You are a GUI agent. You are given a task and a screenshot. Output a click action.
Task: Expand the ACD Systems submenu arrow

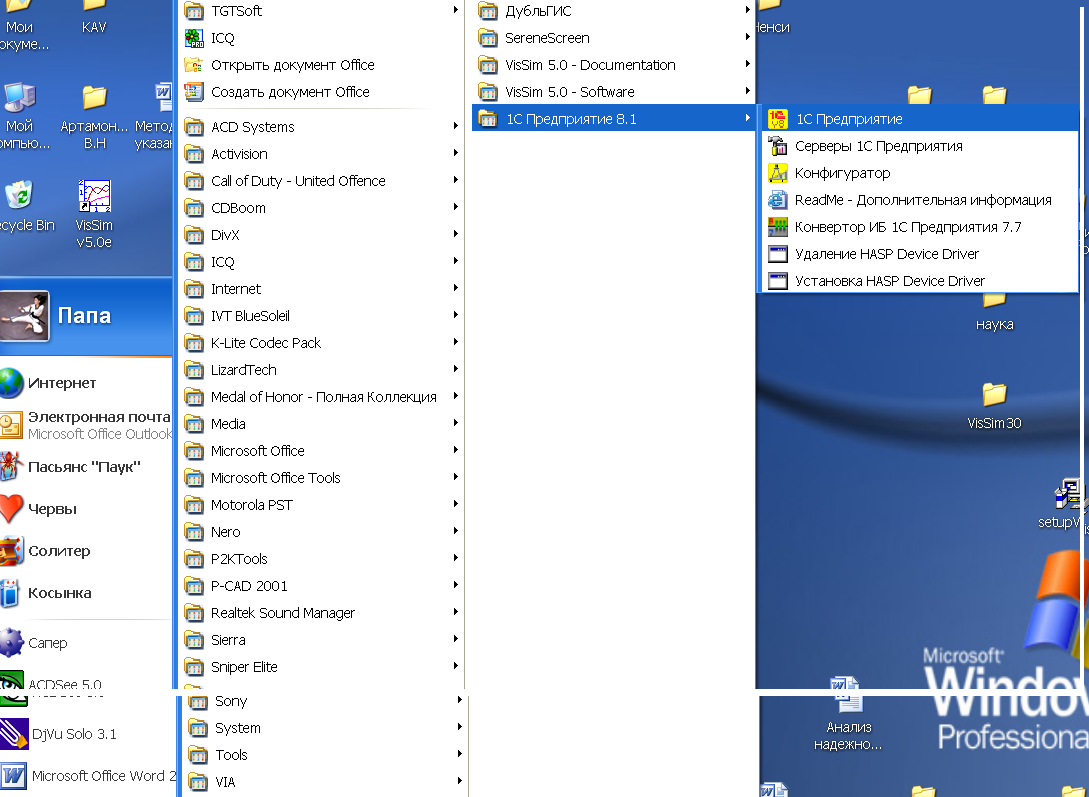tap(456, 126)
